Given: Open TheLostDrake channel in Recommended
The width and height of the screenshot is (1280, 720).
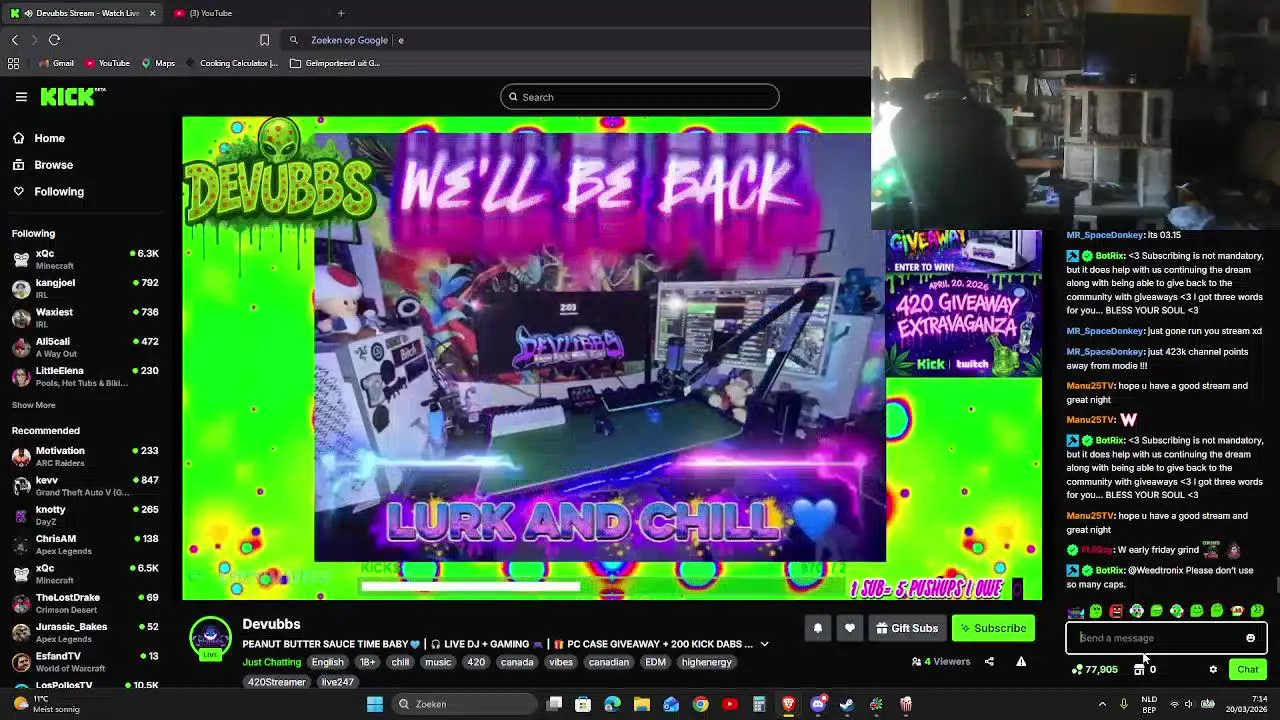Looking at the screenshot, I should coord(86,603).
